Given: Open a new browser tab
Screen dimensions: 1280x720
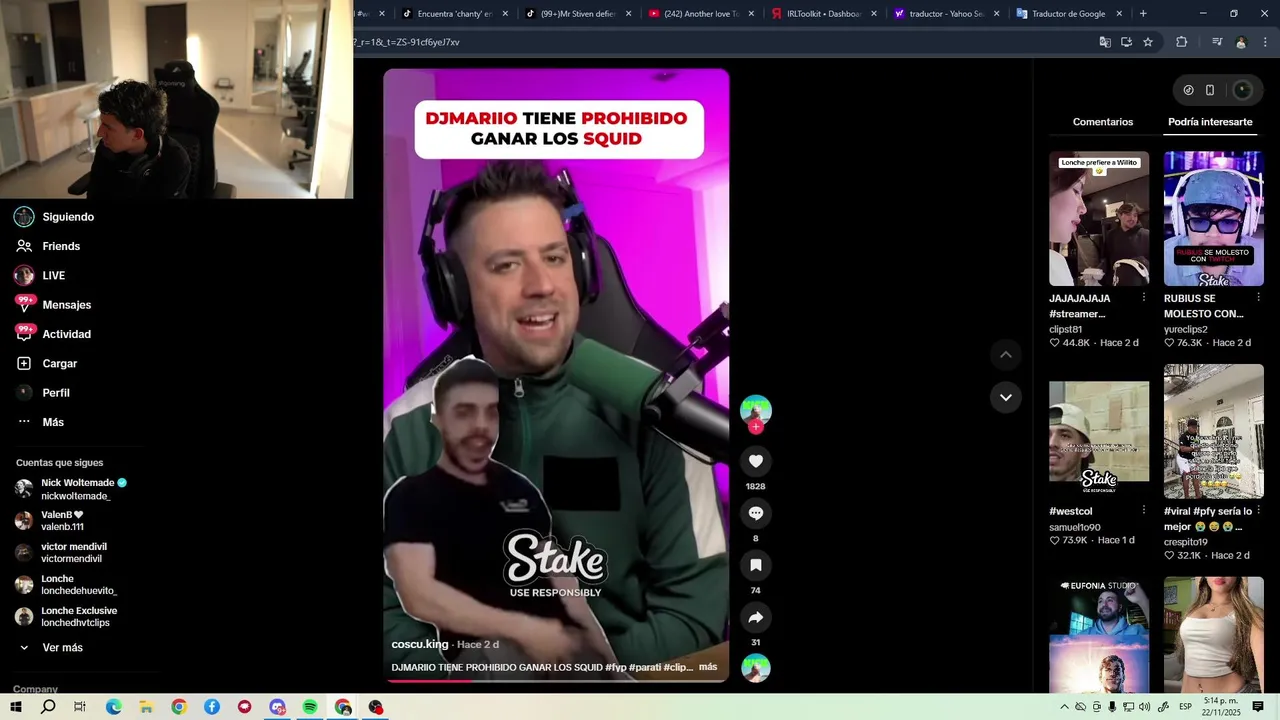Looking at the screenshot, I should coord(1143,14).
